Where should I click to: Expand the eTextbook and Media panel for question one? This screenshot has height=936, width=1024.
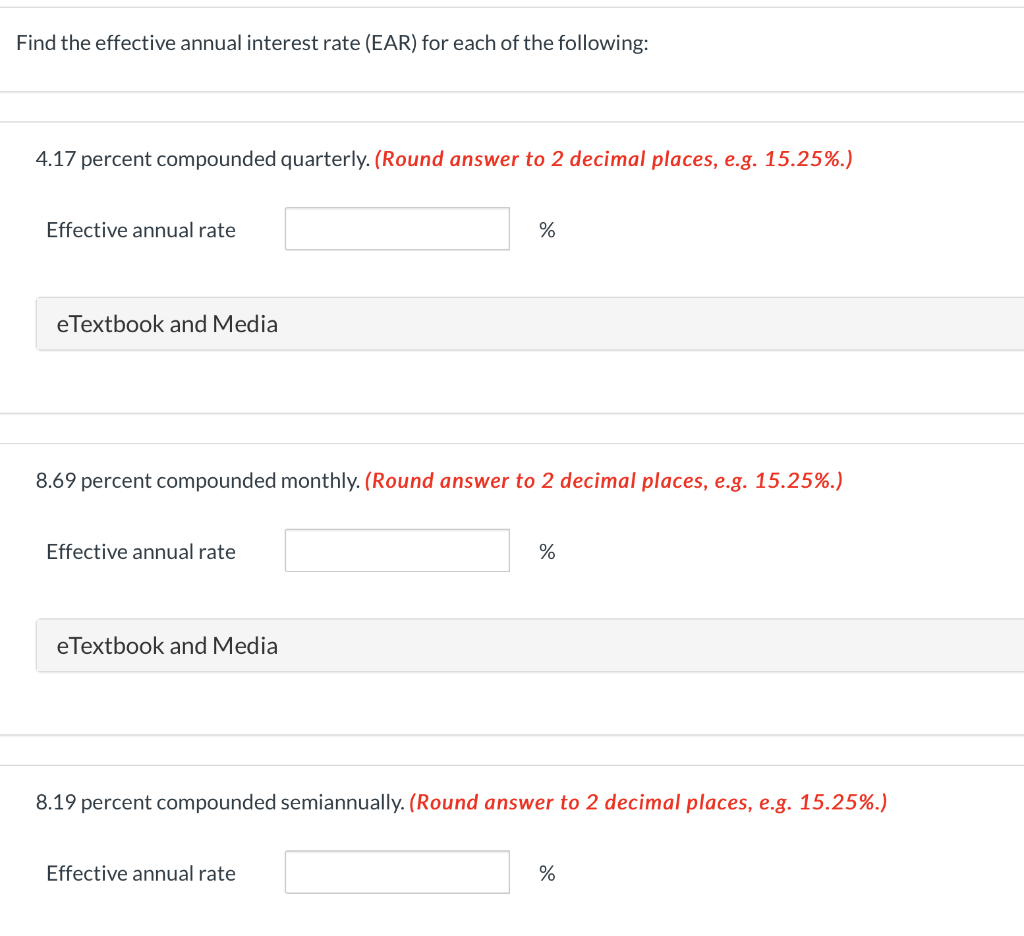pyautogui.click(x=167, y=323)
